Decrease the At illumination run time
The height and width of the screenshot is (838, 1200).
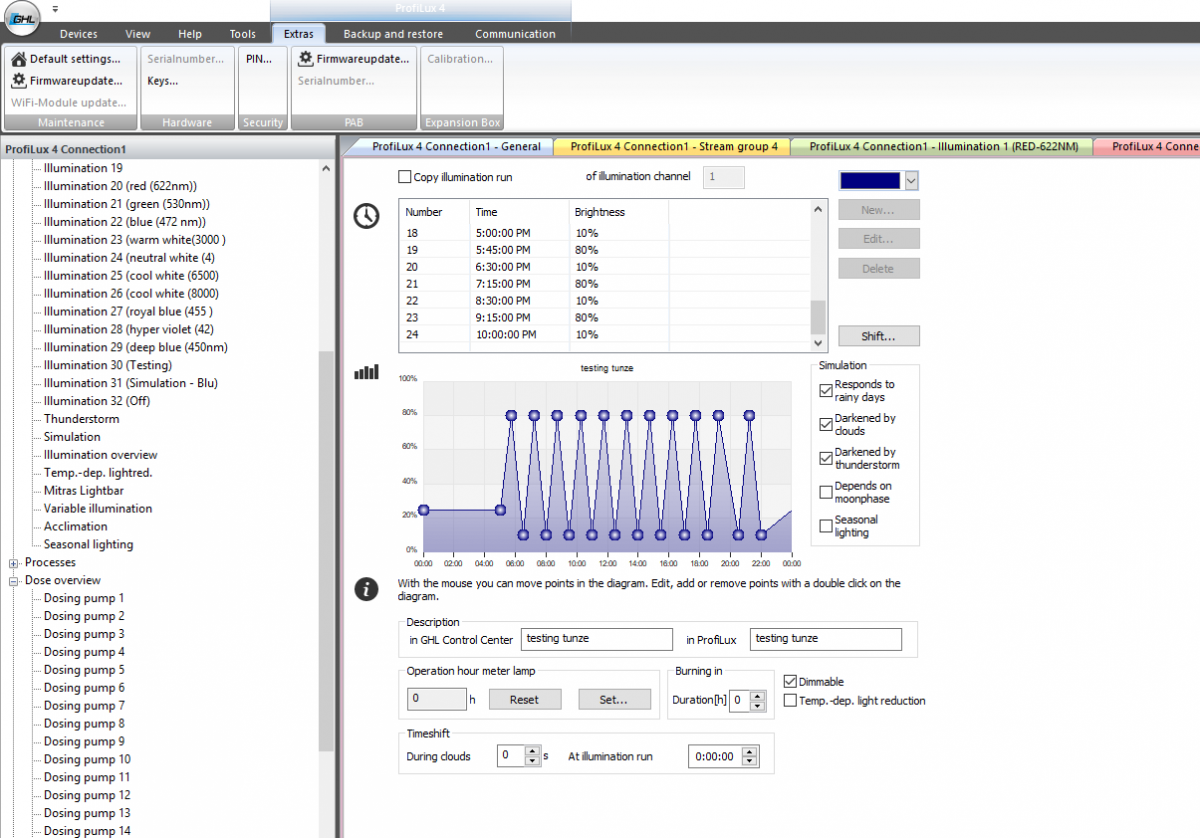point(749,761)
